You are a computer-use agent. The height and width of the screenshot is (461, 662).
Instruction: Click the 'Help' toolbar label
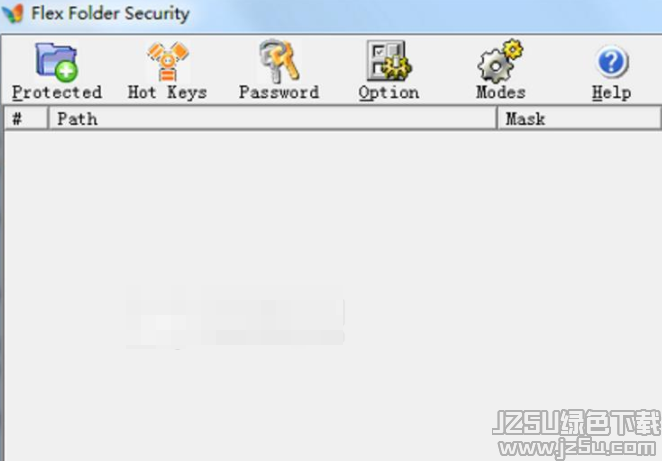[612, 93]
